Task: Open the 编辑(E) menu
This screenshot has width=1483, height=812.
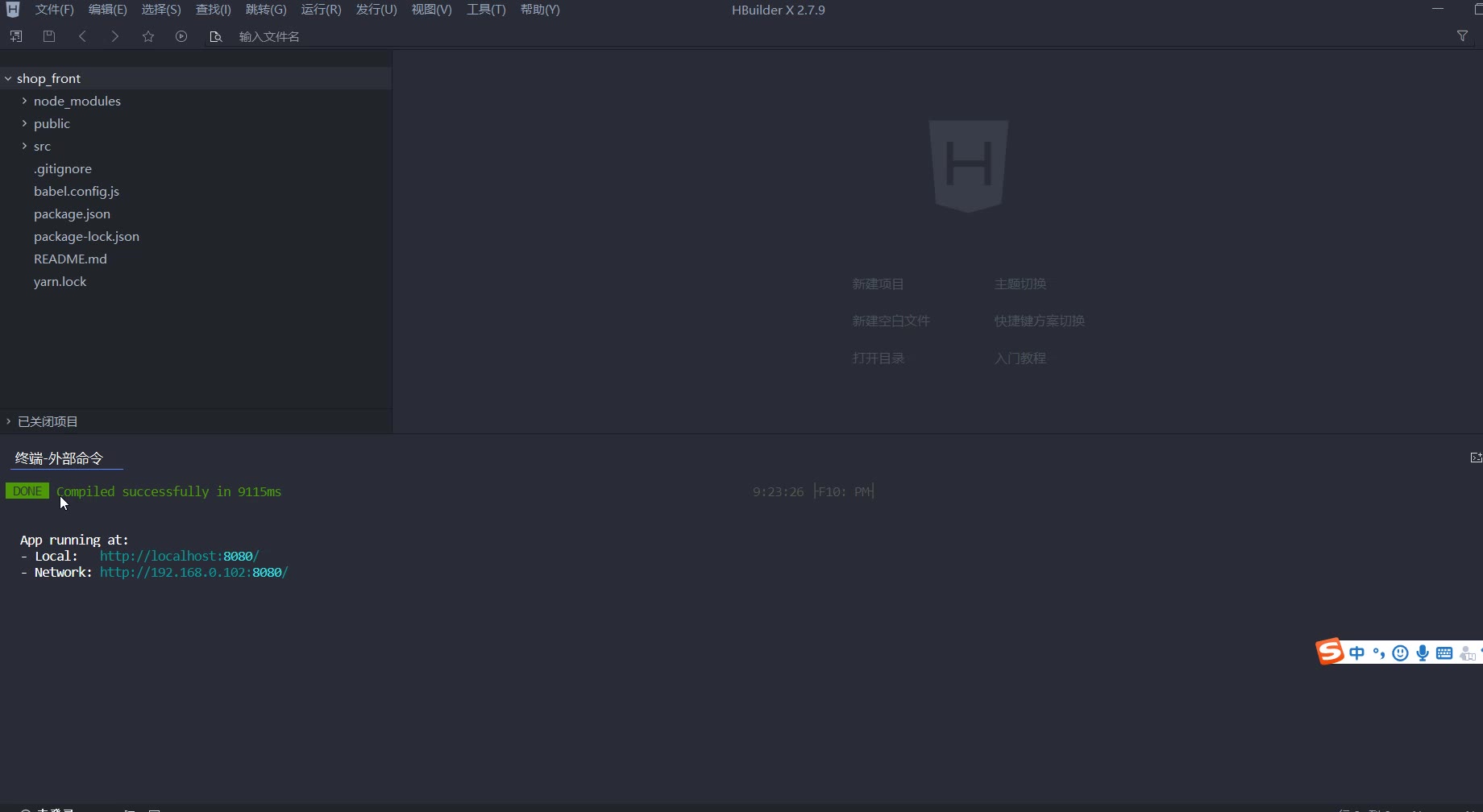Action: 107,10
